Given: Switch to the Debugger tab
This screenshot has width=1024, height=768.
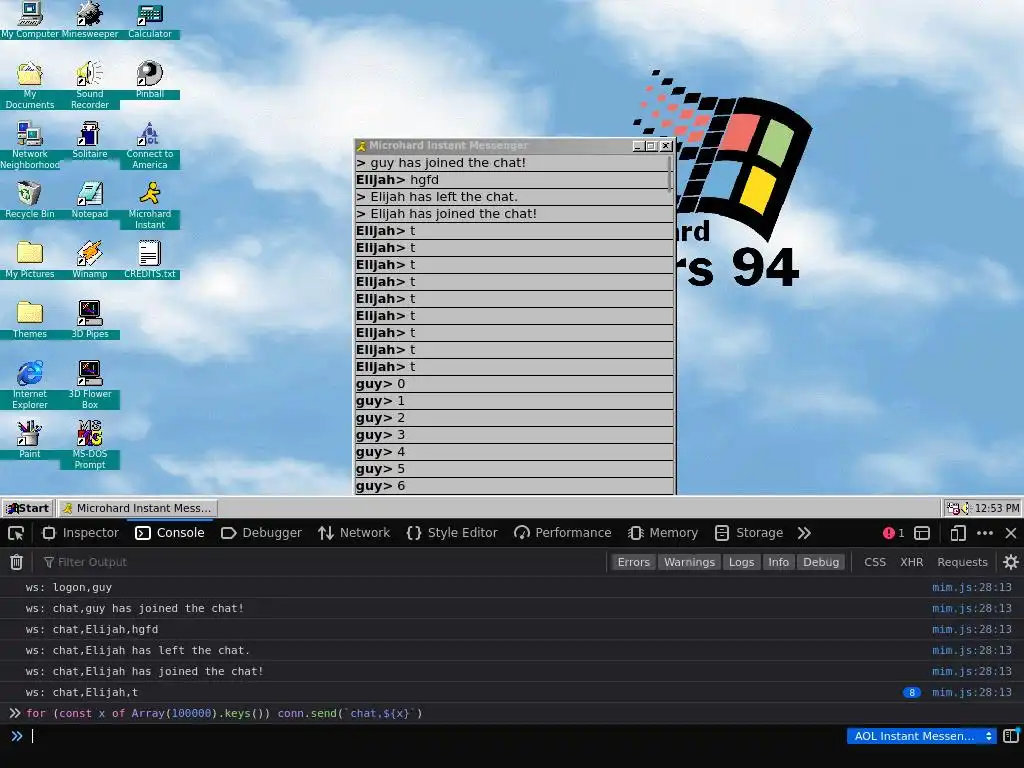Looking at the screenshot, I should [261, 533].
